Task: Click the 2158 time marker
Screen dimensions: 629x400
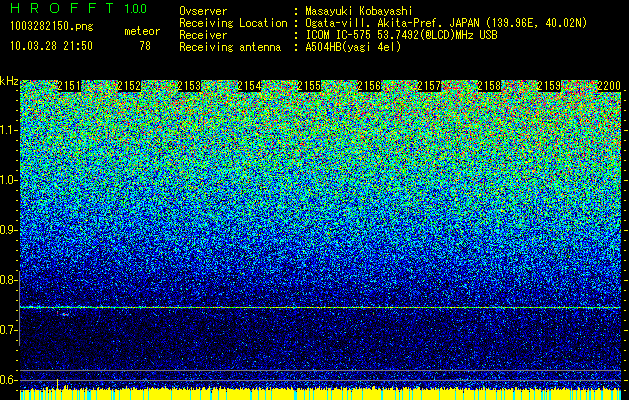Action: (x=489, y=86)
